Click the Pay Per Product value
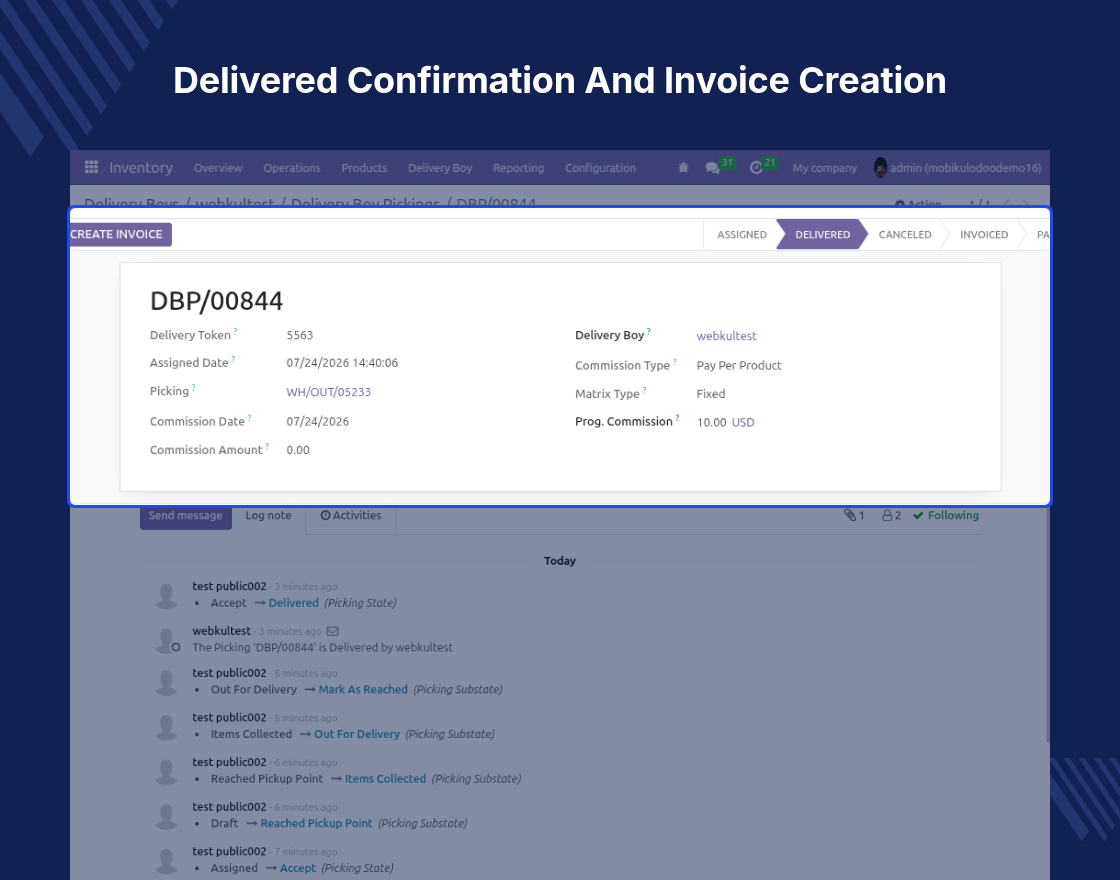Viewport: 1120px width, 880px height. tap(739, 365)
